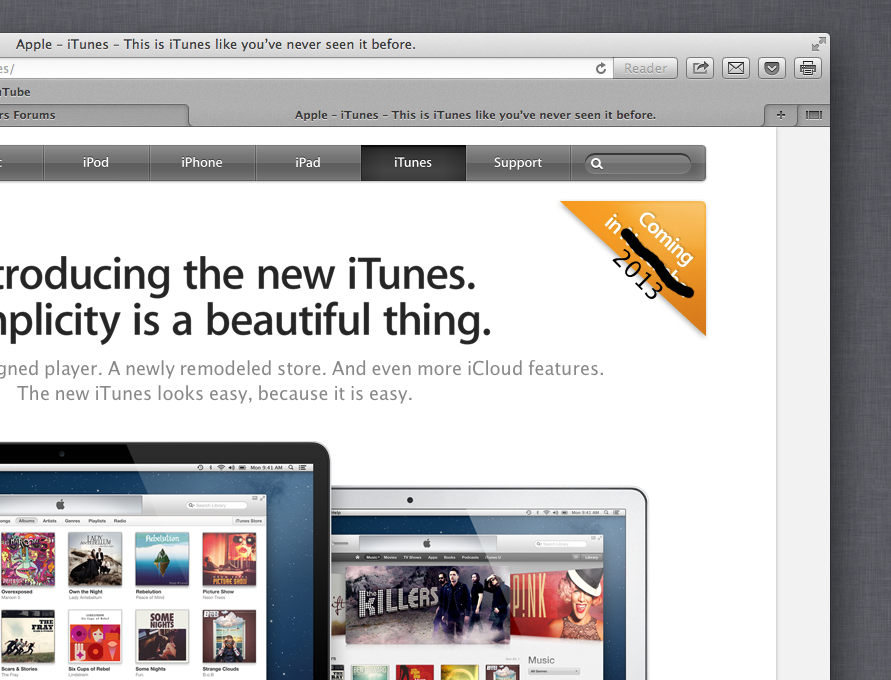Click the Artists tab in iTunes library
The width and height of the screenshot is (891, 680).
click(49, 521)
